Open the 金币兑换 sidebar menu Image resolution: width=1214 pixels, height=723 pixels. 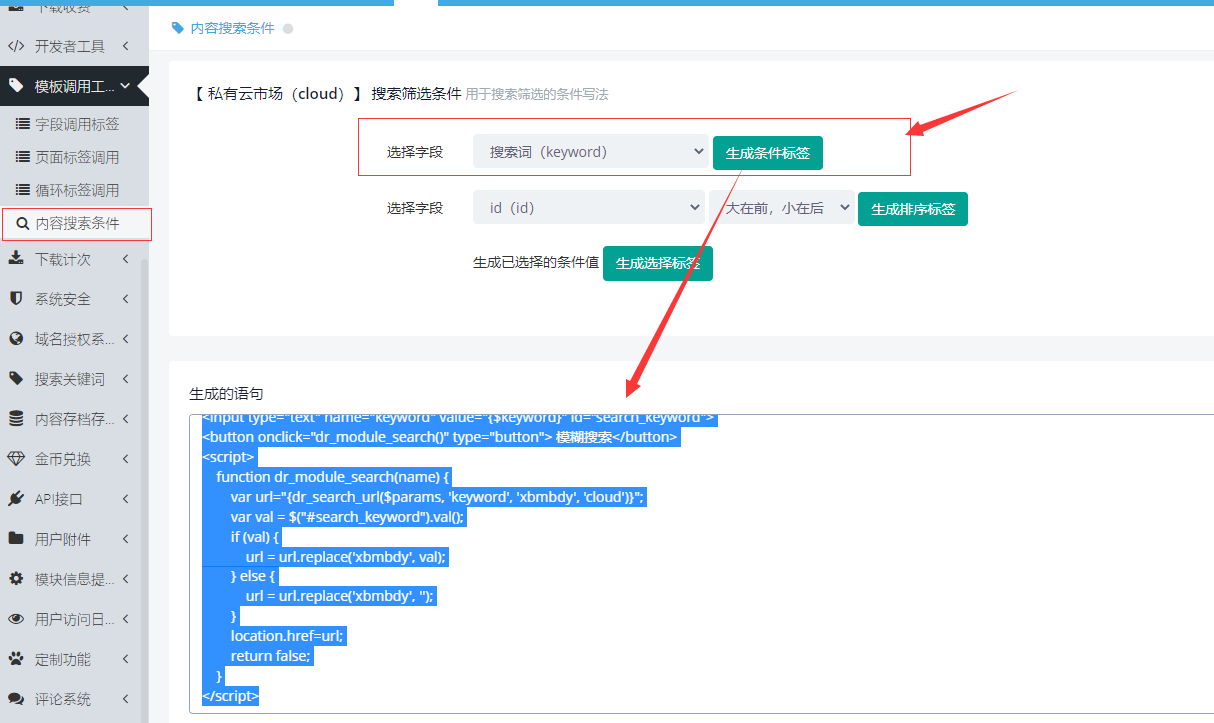coord(74,459)
